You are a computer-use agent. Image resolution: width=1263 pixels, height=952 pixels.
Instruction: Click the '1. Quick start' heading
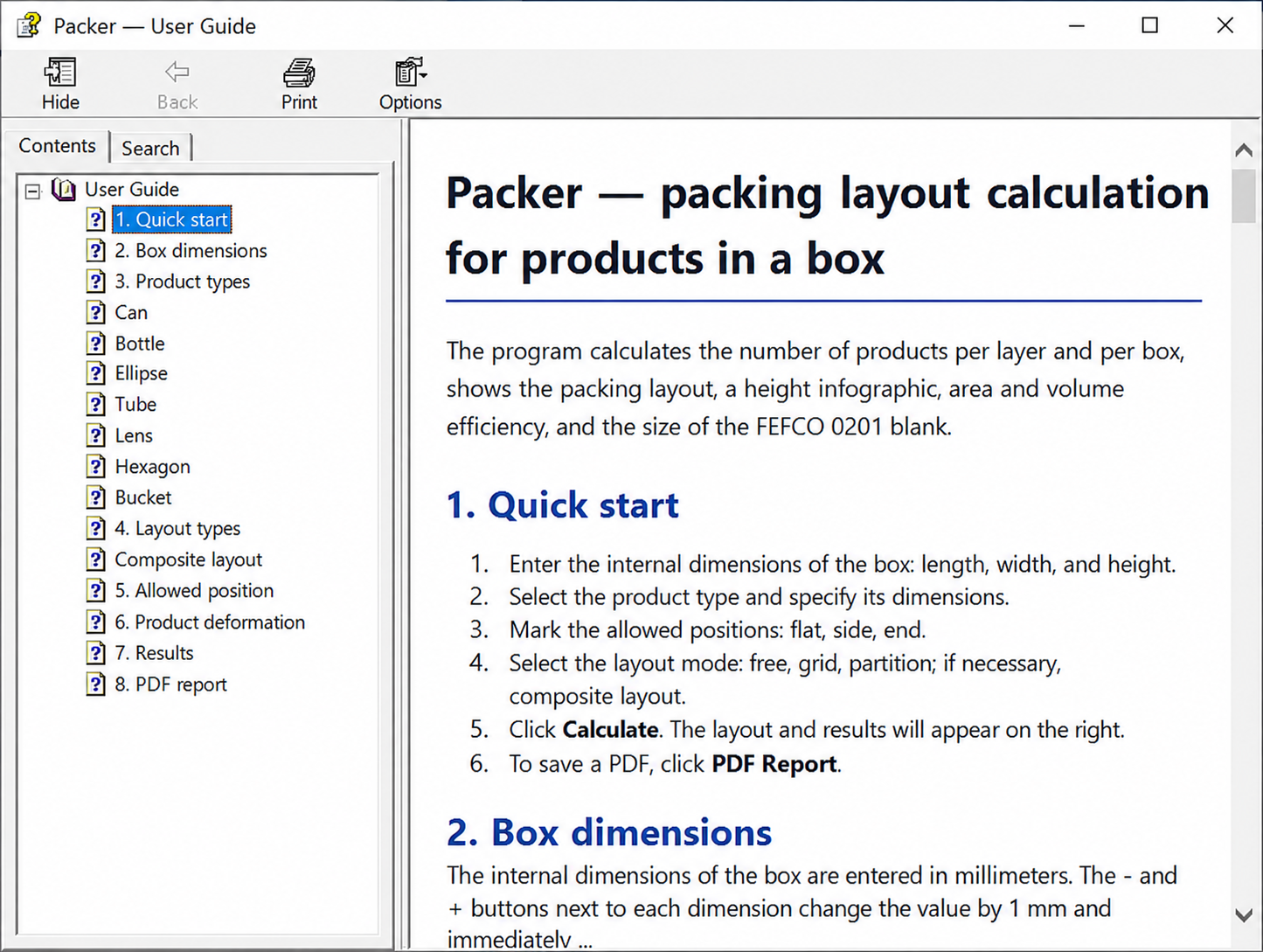coord(562,505)
